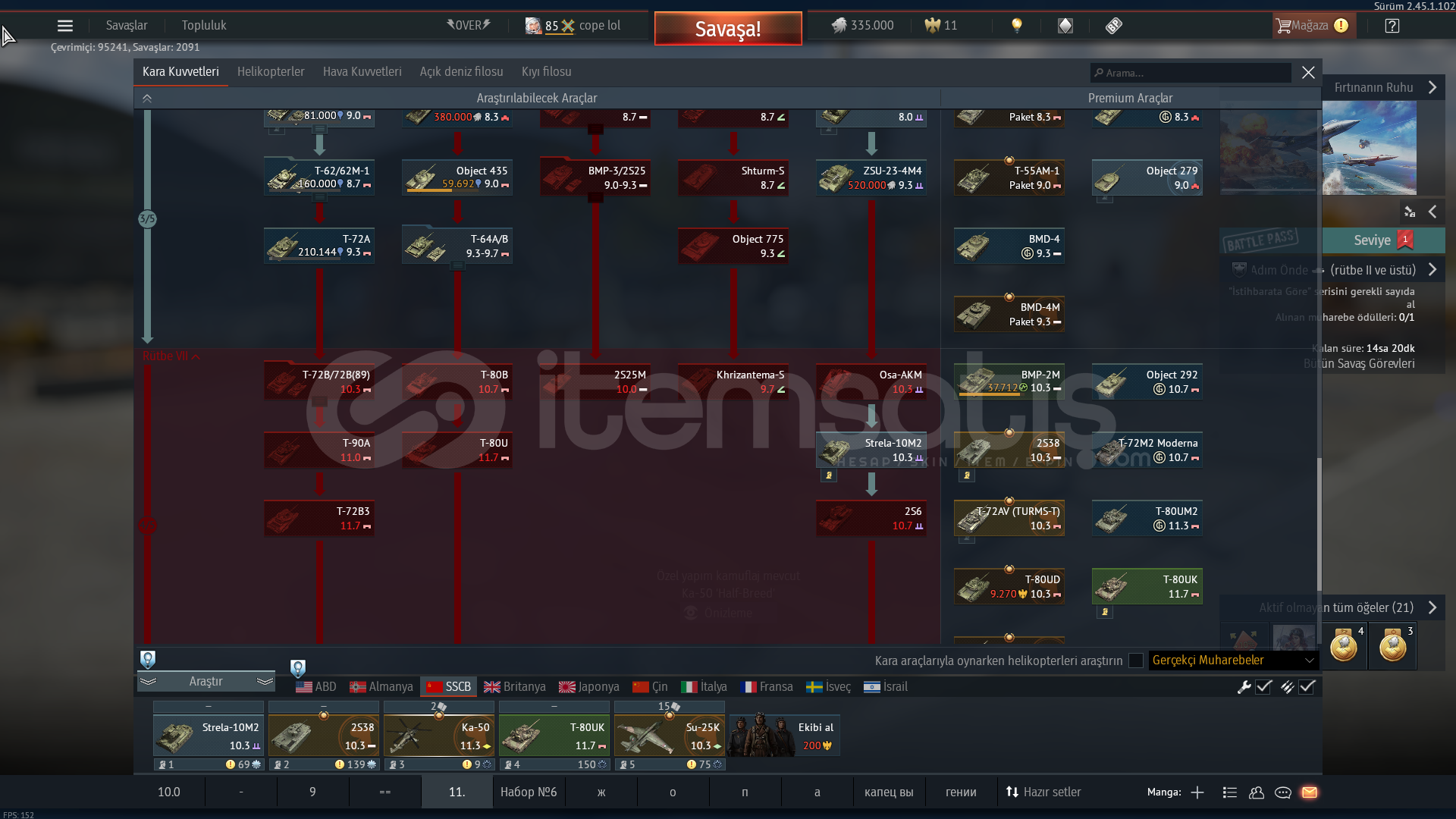This screenshot has height=819, width=1456.
Task: Expand the Fırtınanın Ruhu event chevron
Action: click(x=1432, y=88)
